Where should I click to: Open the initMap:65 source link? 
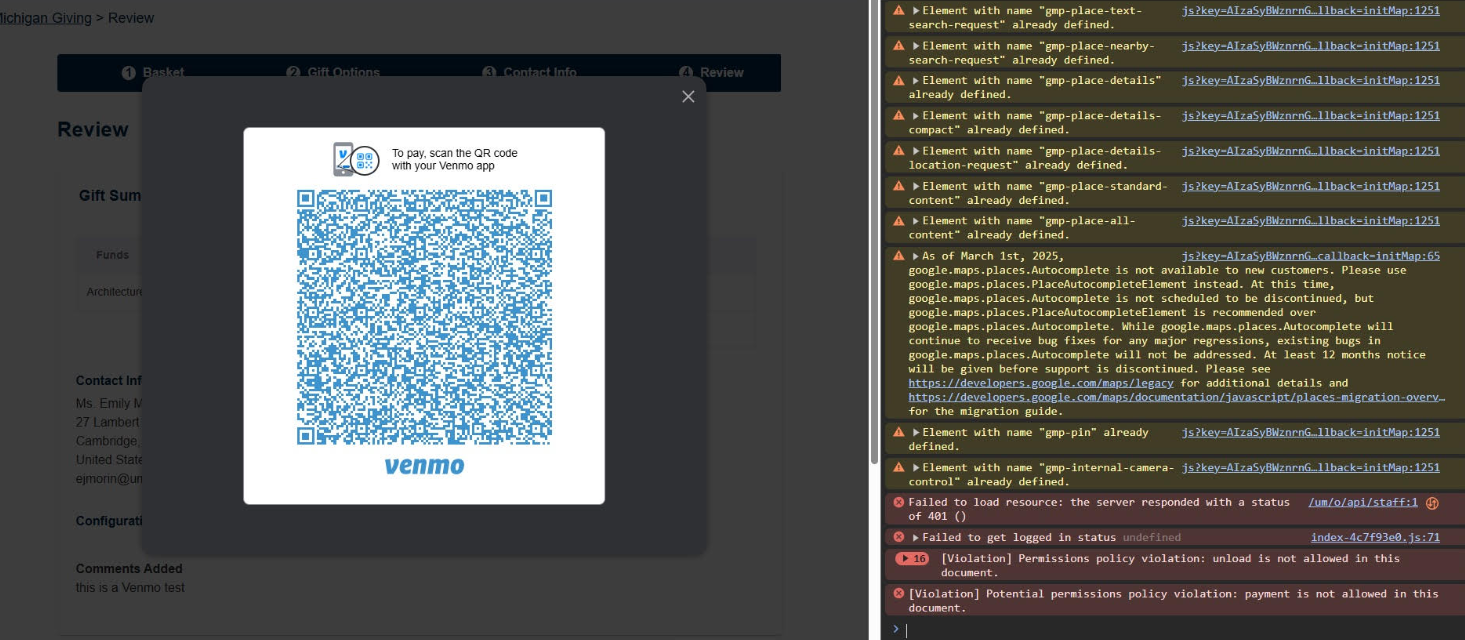(1311, 255)
